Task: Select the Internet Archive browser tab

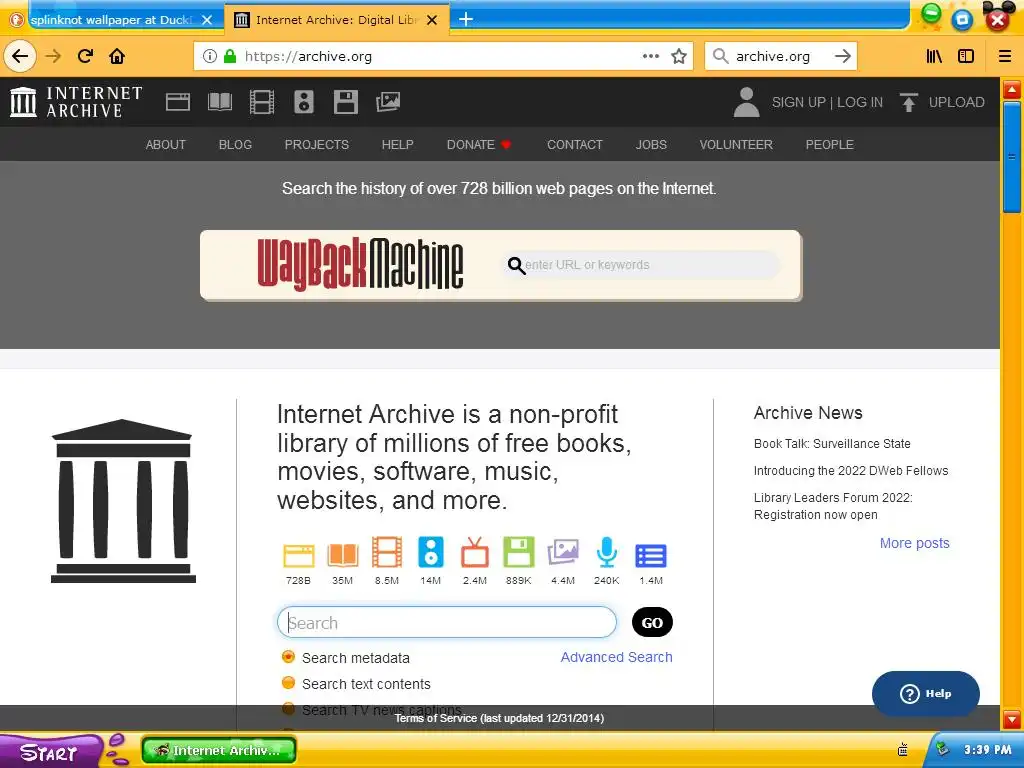Action: (x=336, y=20)
